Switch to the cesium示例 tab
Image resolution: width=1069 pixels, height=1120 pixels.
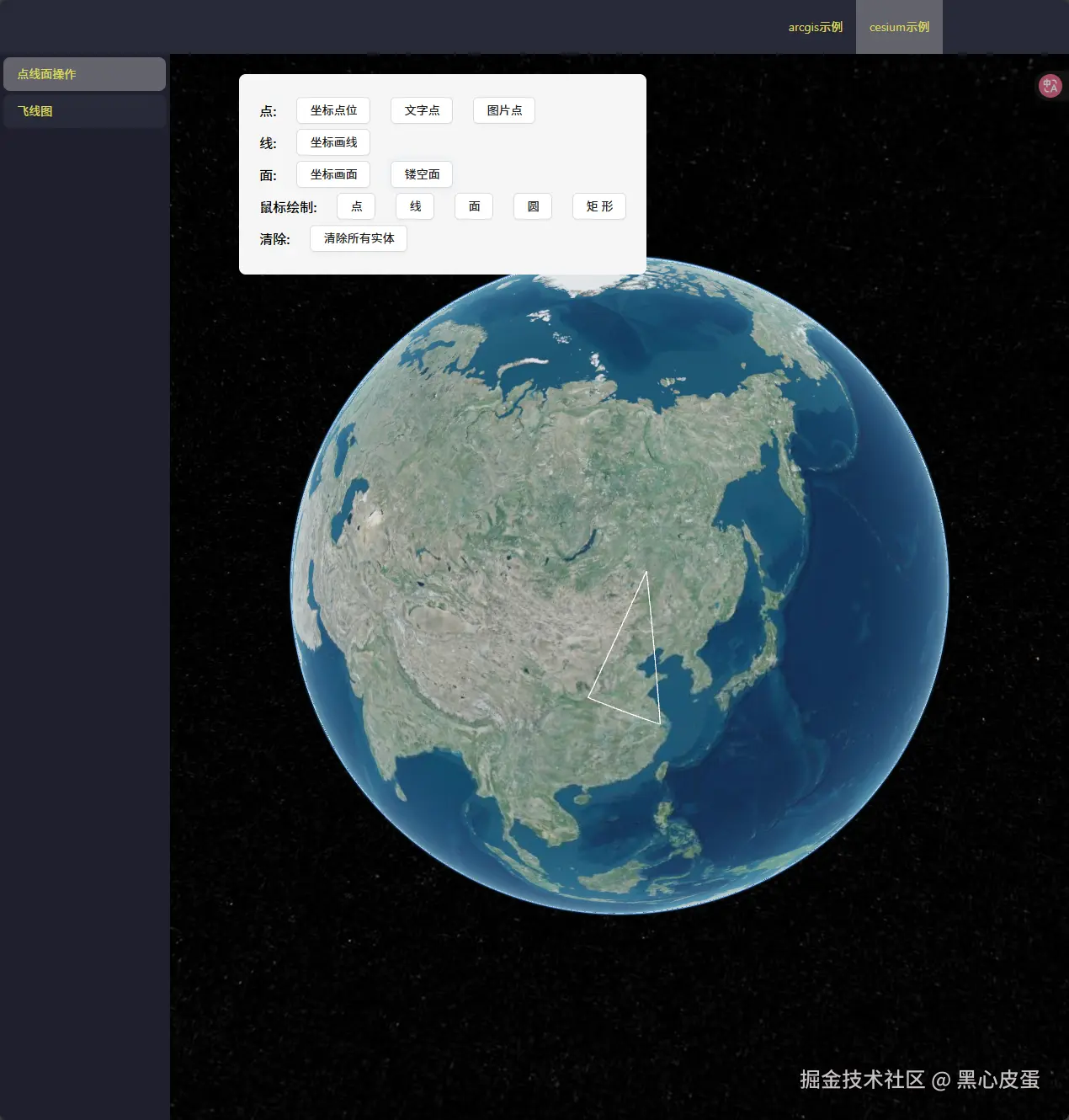899,27
